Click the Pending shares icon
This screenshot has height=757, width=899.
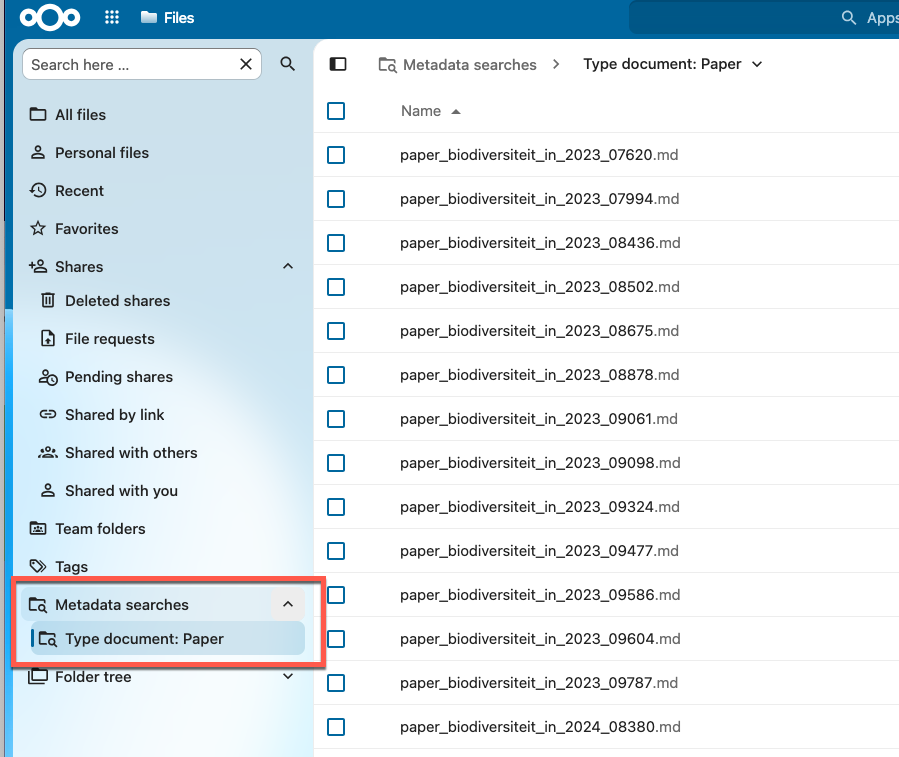tap(48, 377)
